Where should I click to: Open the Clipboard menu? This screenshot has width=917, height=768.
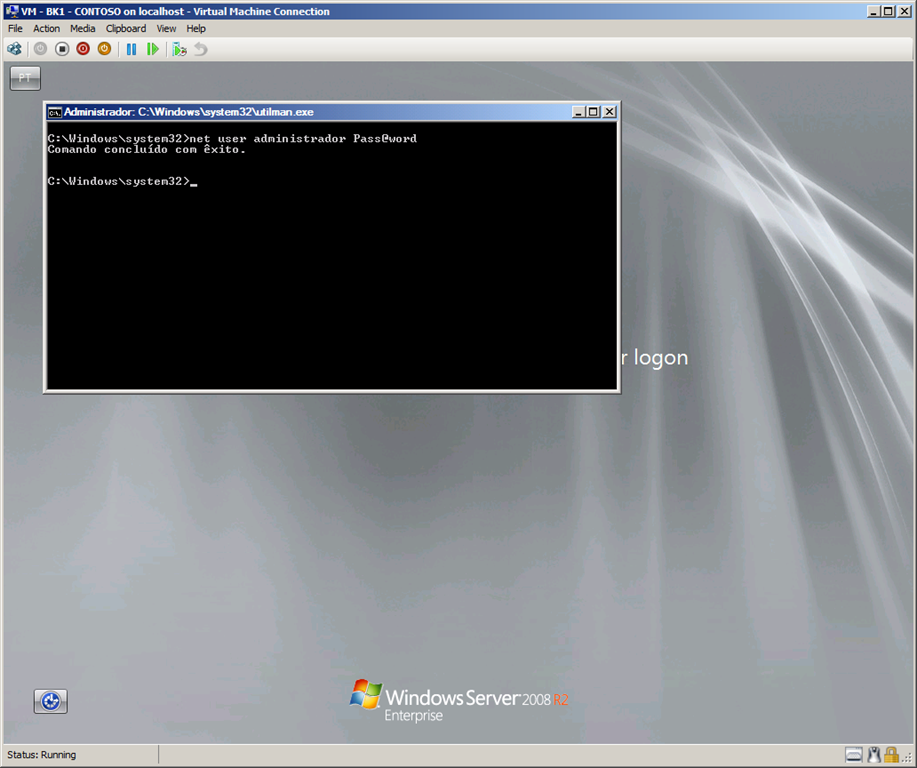pos(125,28)
